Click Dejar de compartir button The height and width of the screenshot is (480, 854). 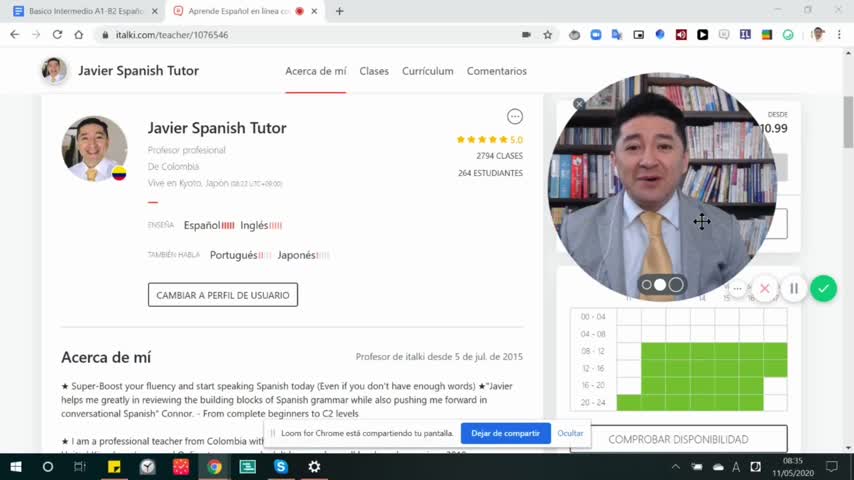[x=505, y=433]
